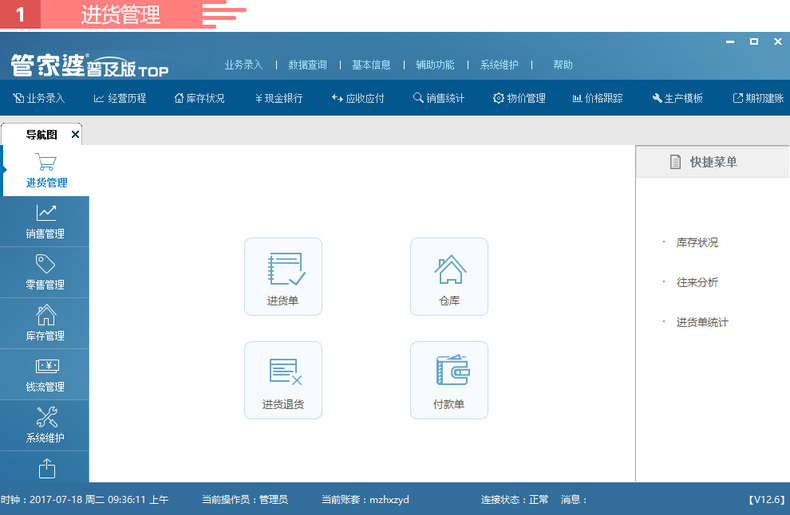Viewport: 790px width, 515px height.
Task: Select 销售管理 in the sidebar
Action: pyautogui.click(x=45, y=221)
